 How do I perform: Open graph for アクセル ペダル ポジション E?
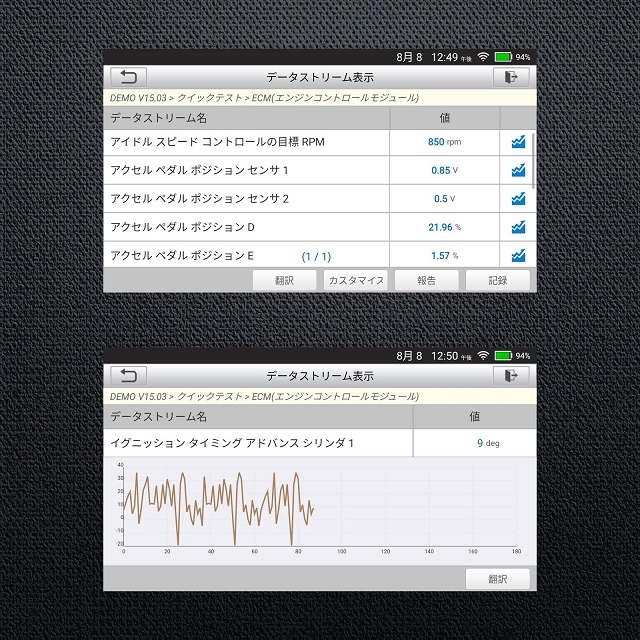[517, 255]
